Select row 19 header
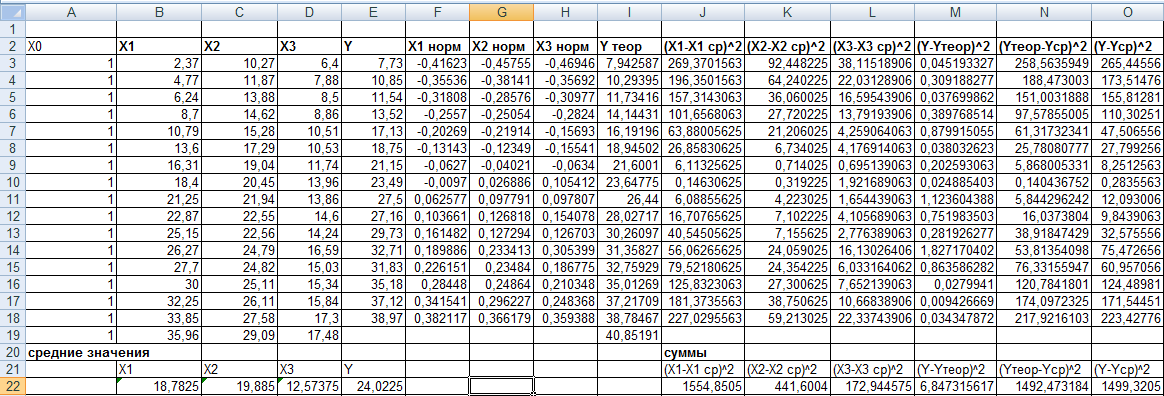 (13, 335)
